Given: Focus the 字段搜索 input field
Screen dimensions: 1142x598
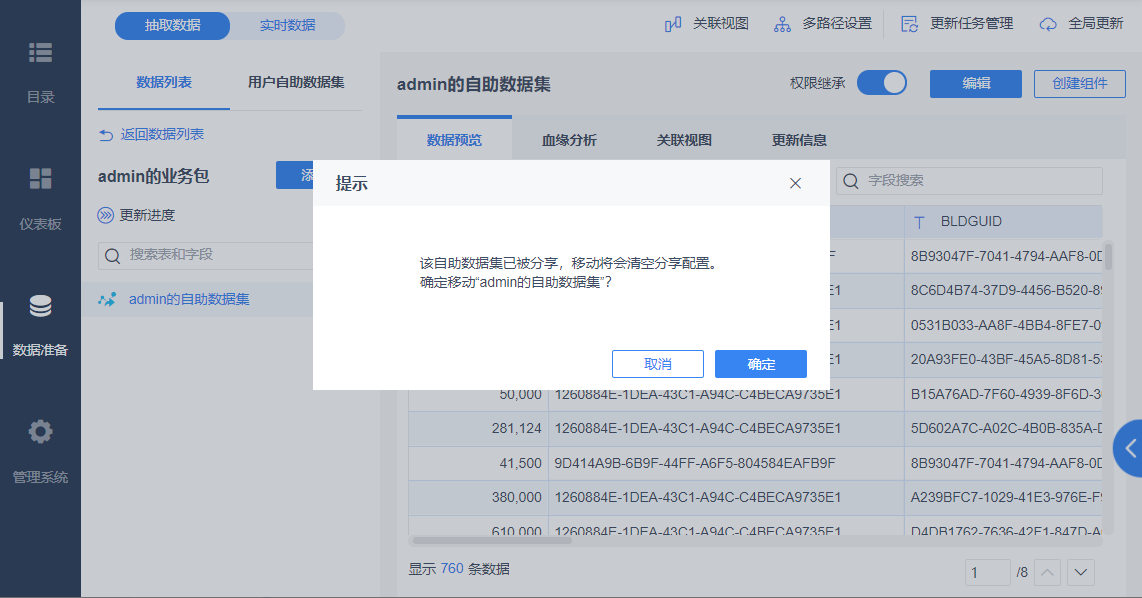Looking at the screenshot, I should pos(969,181).
